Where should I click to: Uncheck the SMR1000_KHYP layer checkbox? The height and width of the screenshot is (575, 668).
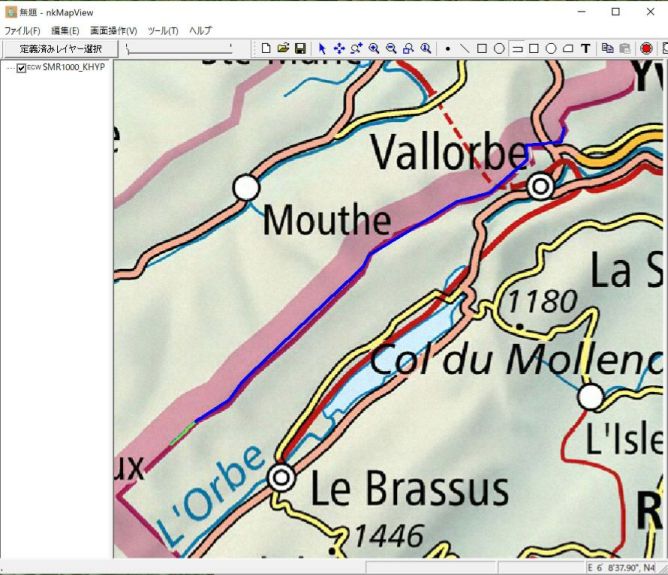[22, 68]
